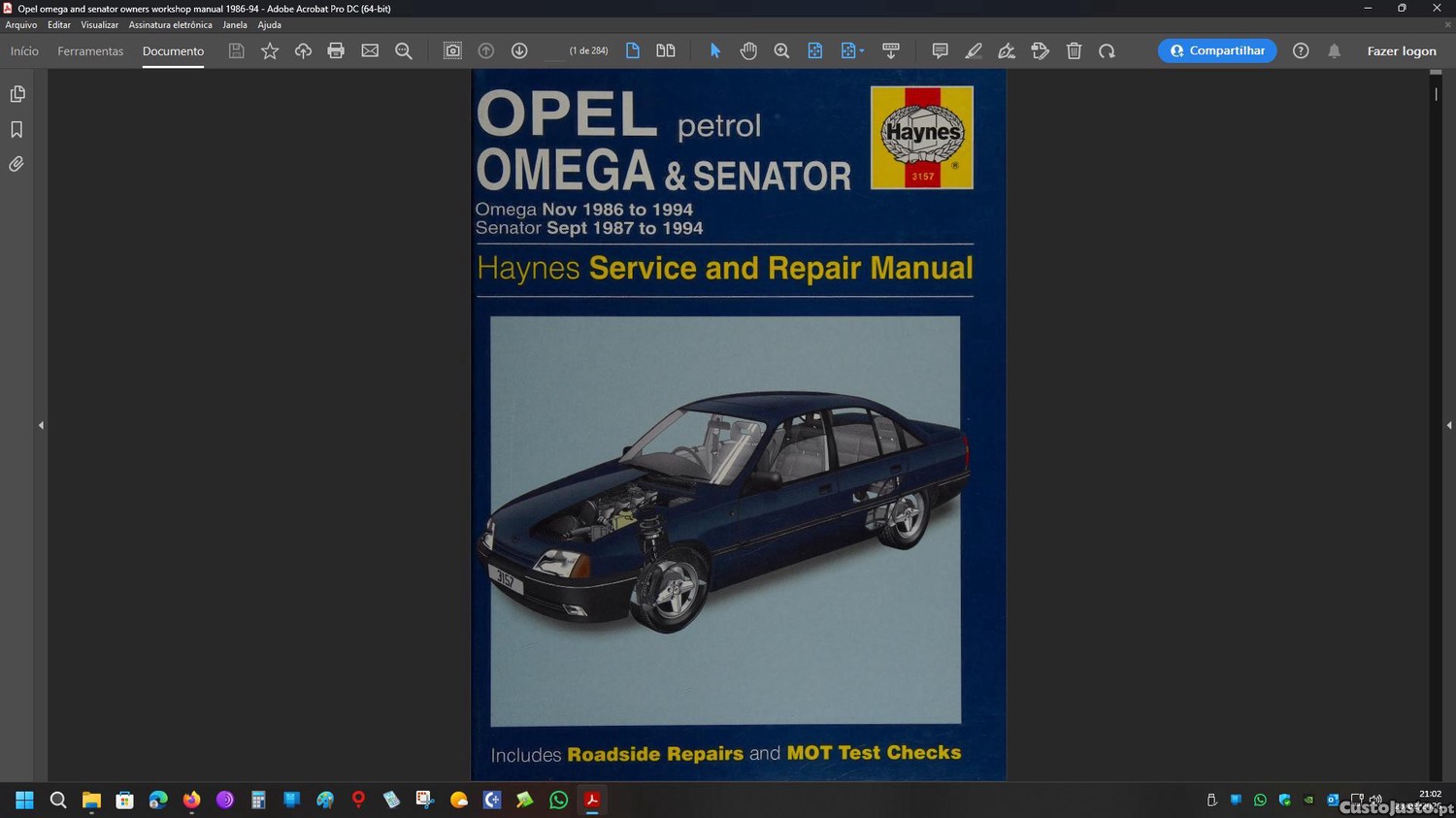The image size is (1456, 818).
Task: Toggle two-page view mode
Action: (666, 51)
